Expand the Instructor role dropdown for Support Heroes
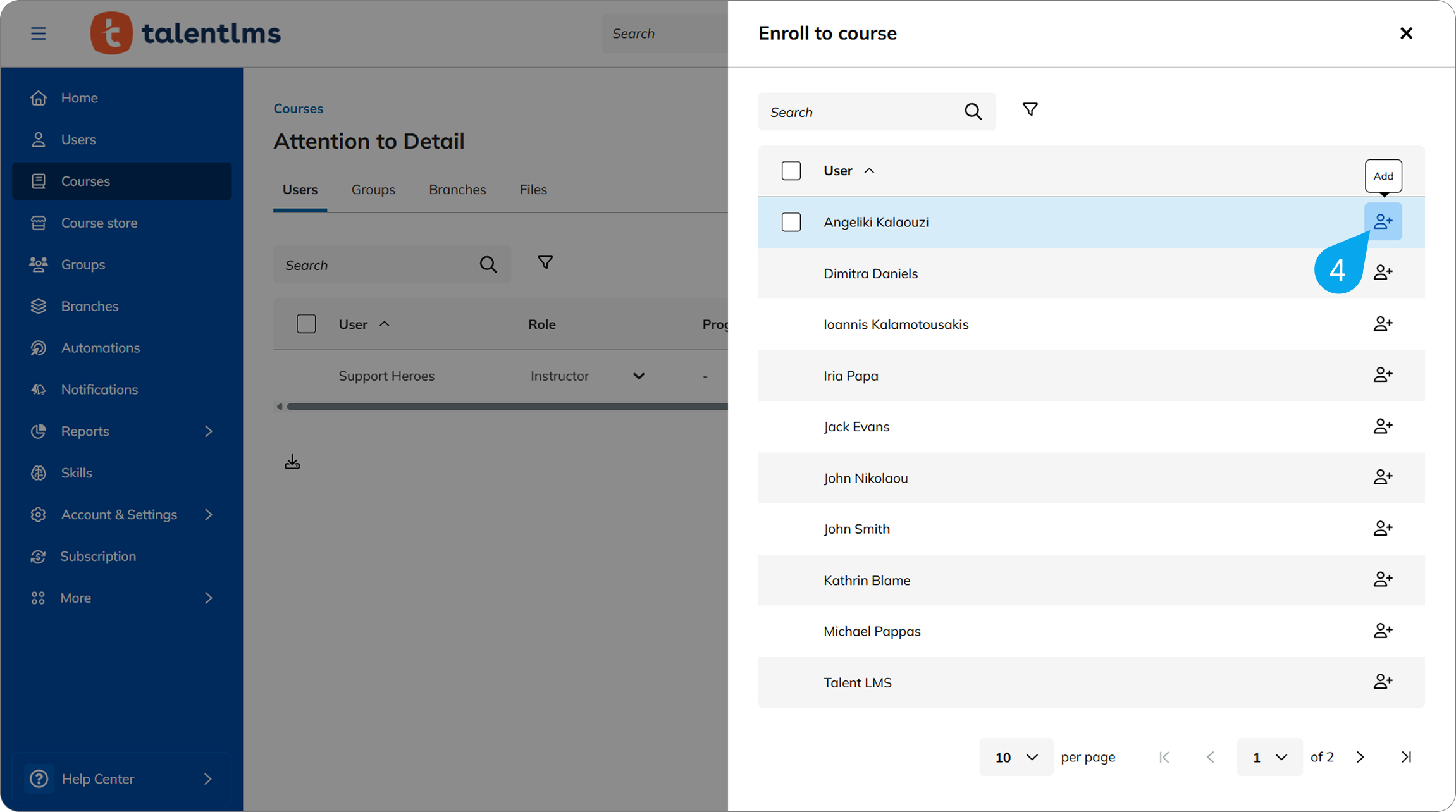 point(638,376)
